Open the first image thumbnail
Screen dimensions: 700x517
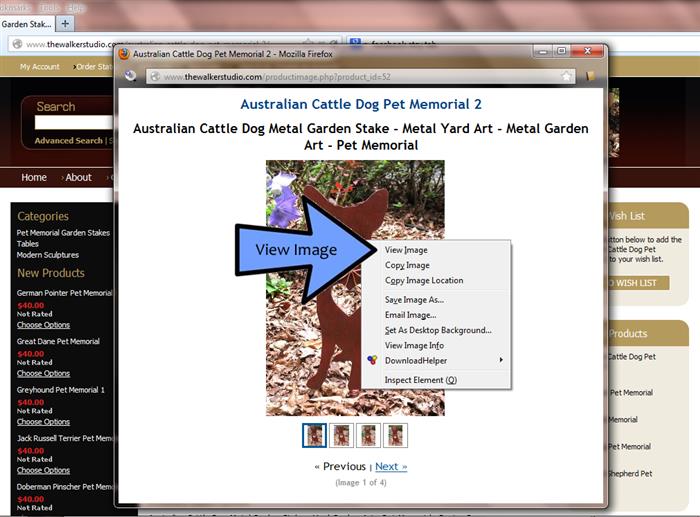tap(314, 435)
